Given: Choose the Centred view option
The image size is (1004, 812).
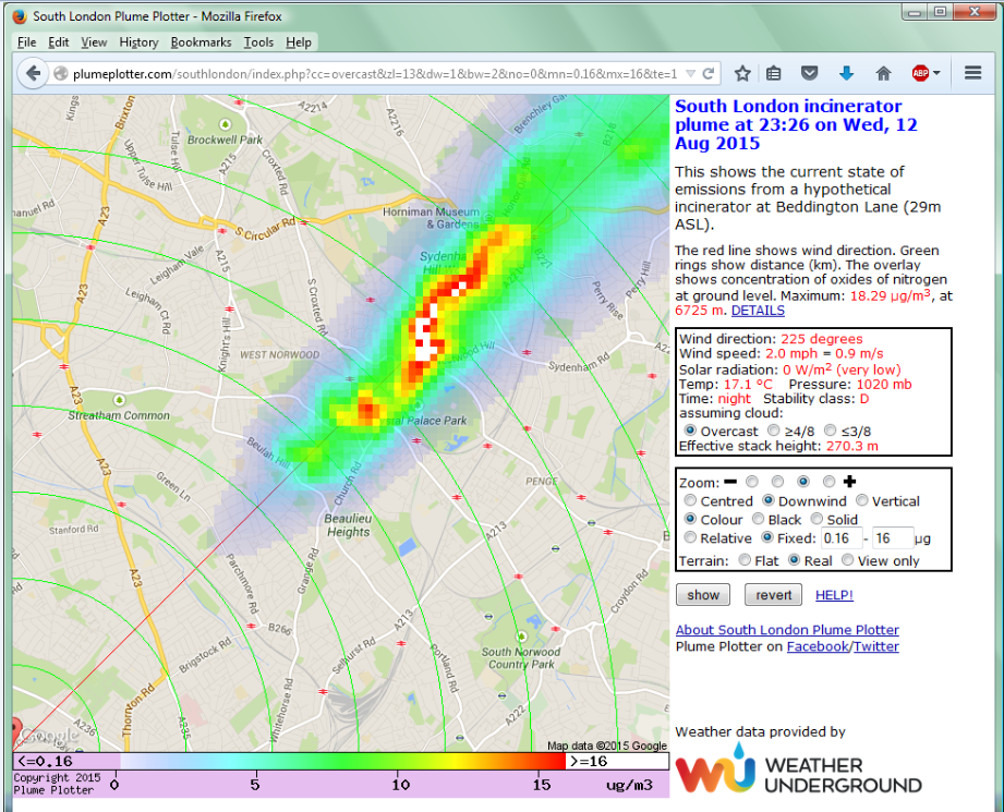Looking at the screenshot, I should point(690,500).
